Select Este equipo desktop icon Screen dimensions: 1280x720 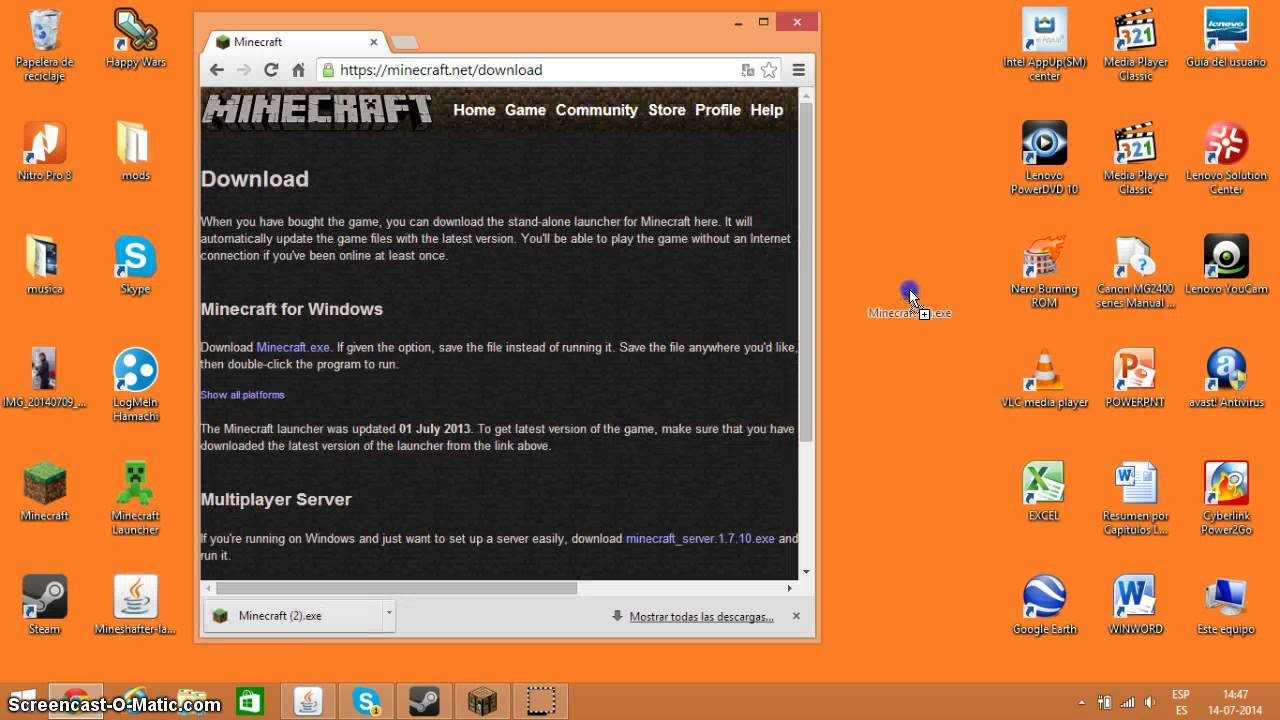1226,605
